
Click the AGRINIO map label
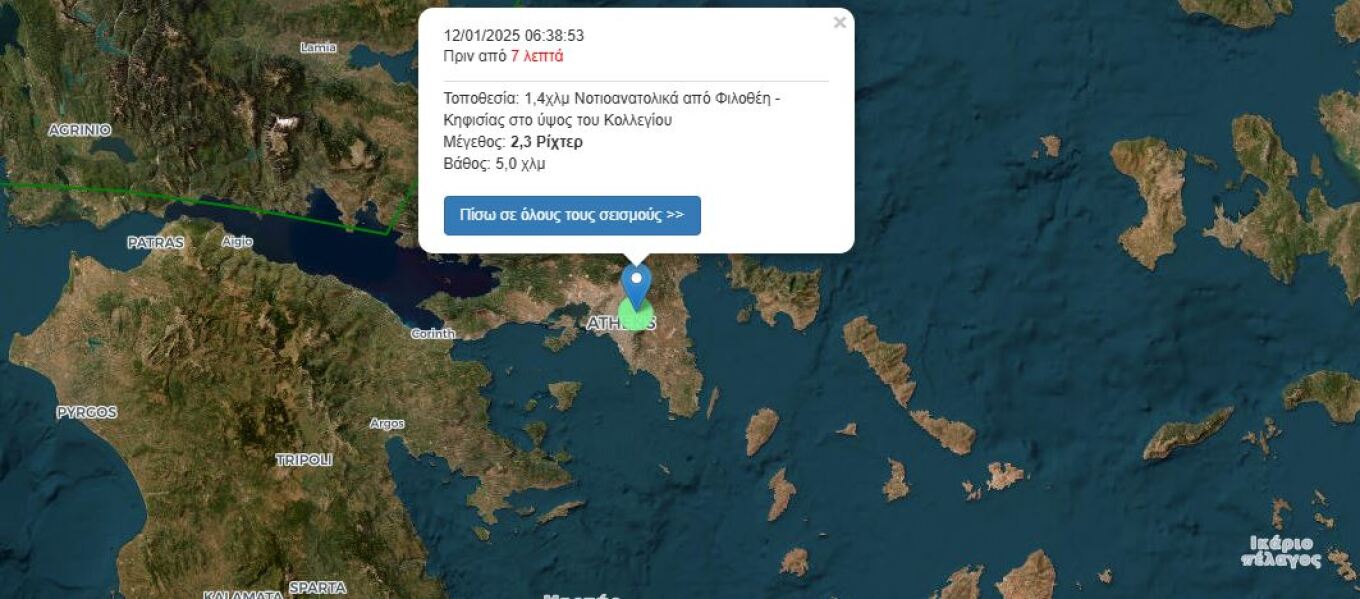(79, 130)
